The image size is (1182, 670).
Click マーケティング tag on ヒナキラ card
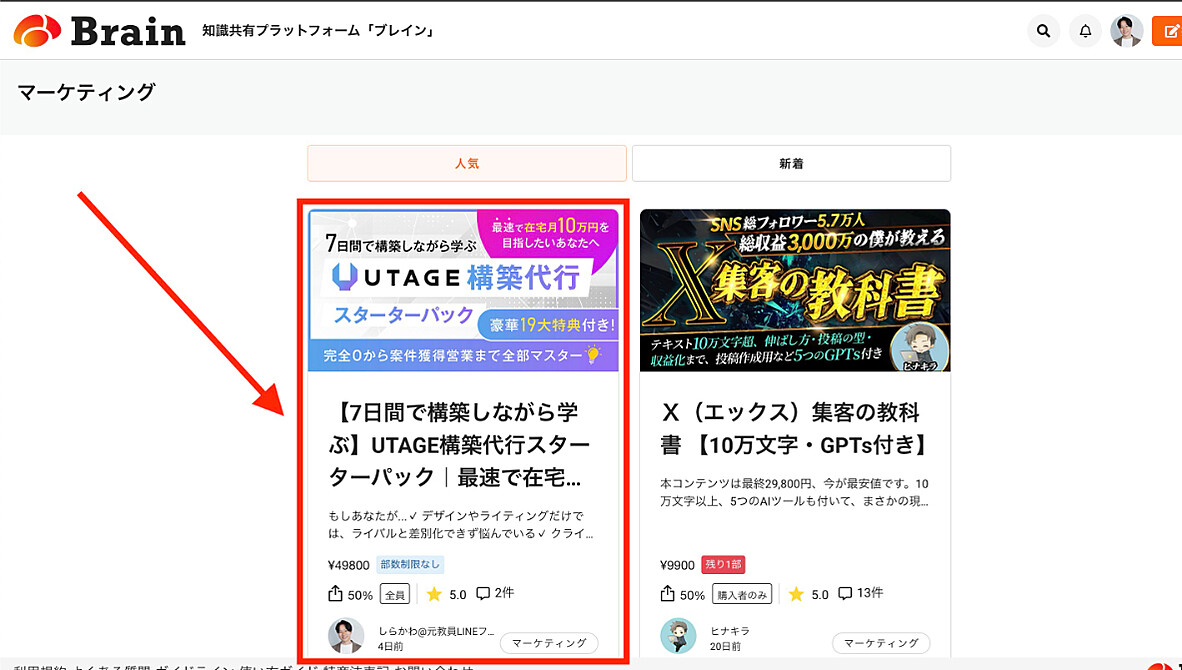(880, 643)
